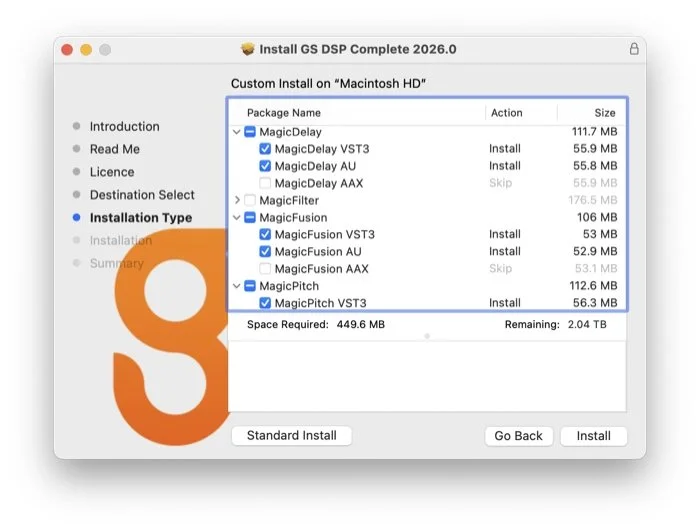The width and height of the screenshot is (700, 530).
Task: Click the 111.7 MB size value
Action: point(595,132)
